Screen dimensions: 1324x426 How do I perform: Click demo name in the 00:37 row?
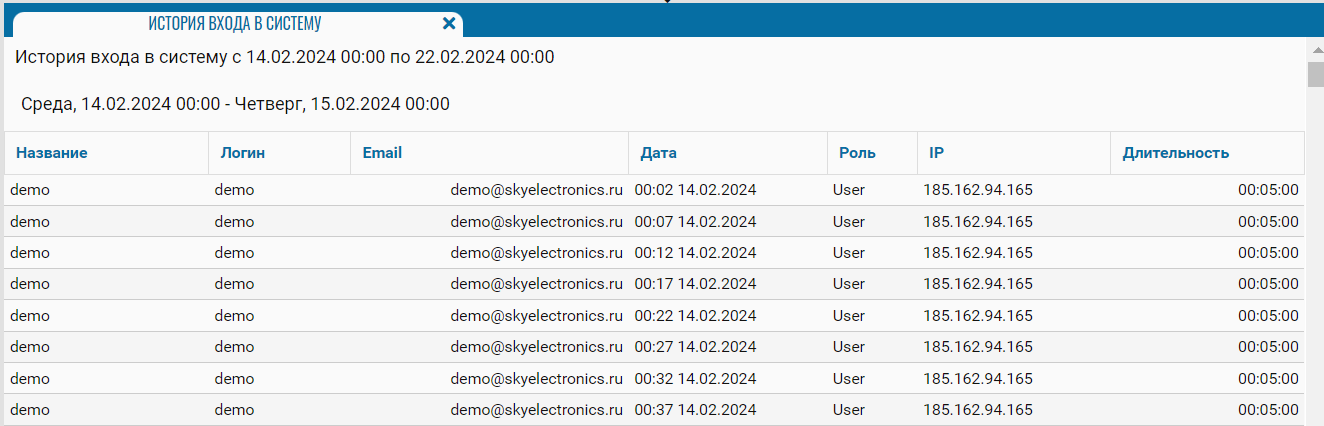tap(30, 410)
